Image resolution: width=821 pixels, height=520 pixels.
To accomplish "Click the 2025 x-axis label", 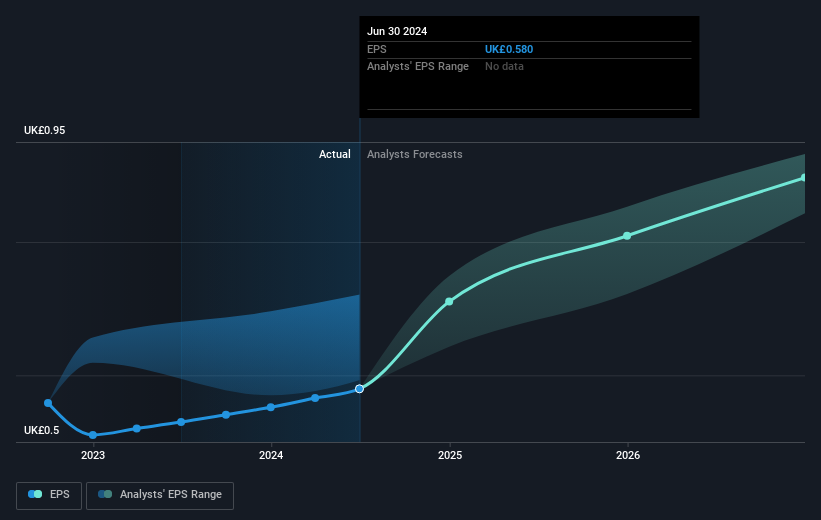I will point(450,456).
